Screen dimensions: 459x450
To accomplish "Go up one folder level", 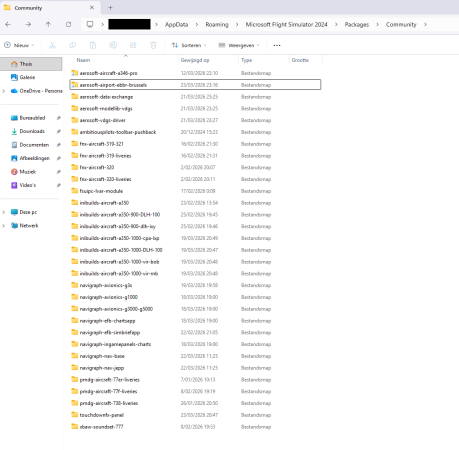I will click(x=48, y=24).
